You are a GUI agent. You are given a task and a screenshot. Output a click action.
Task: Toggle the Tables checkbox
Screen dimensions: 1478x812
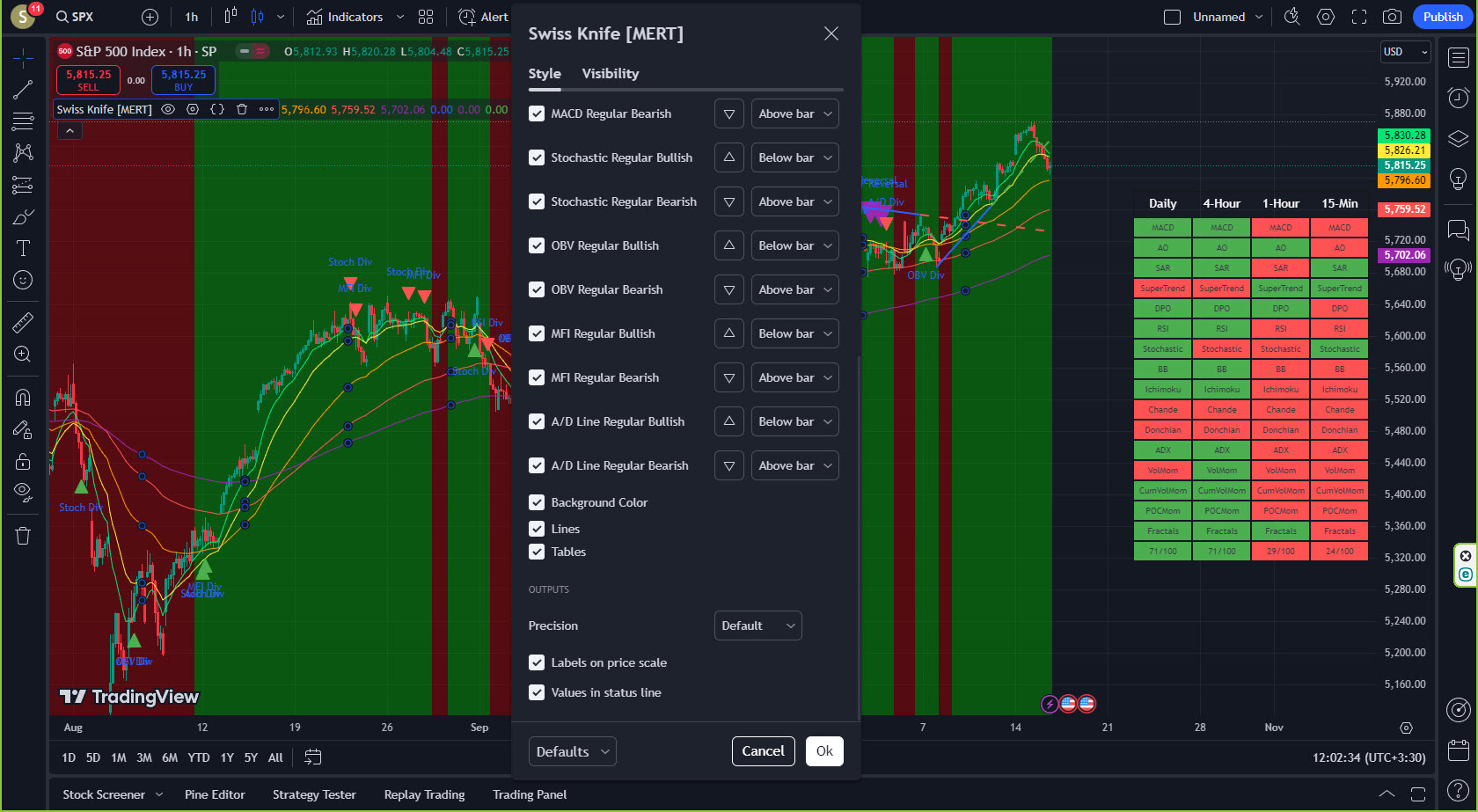(537, 552)
